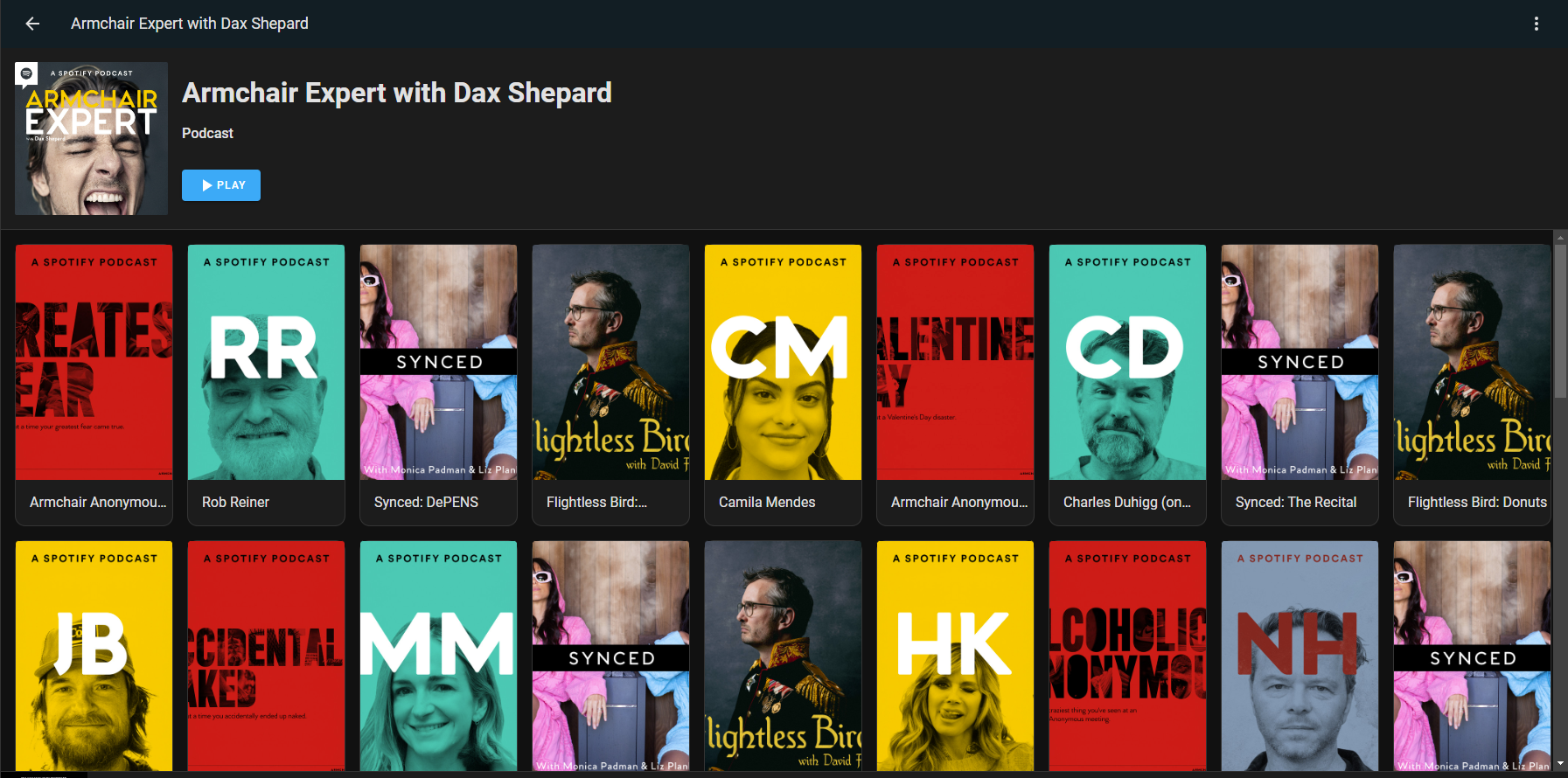
Task: Click the scrollbar down arrow
Action: click(1560, 763)
